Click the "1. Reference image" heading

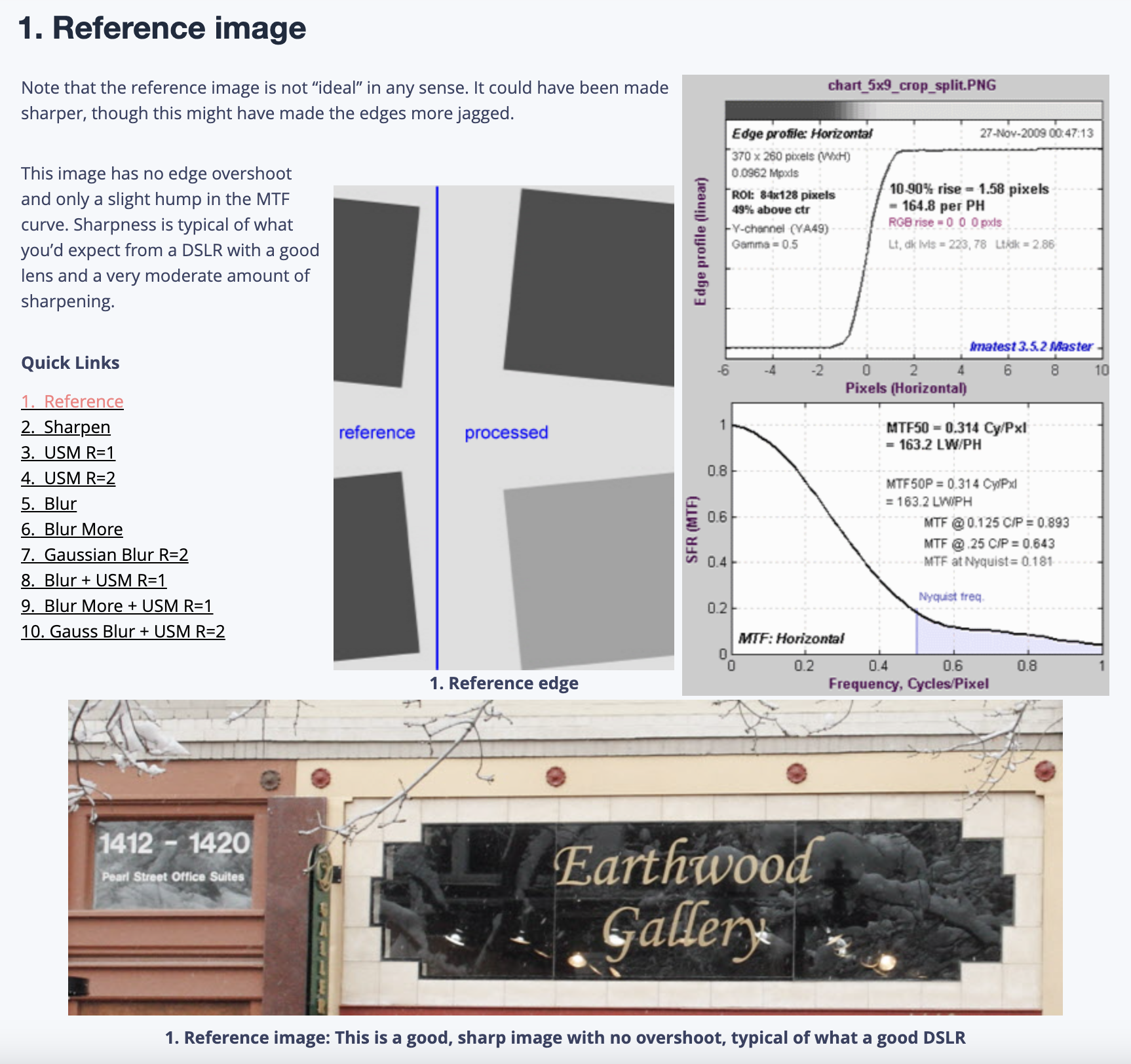(x=163, y=28)
